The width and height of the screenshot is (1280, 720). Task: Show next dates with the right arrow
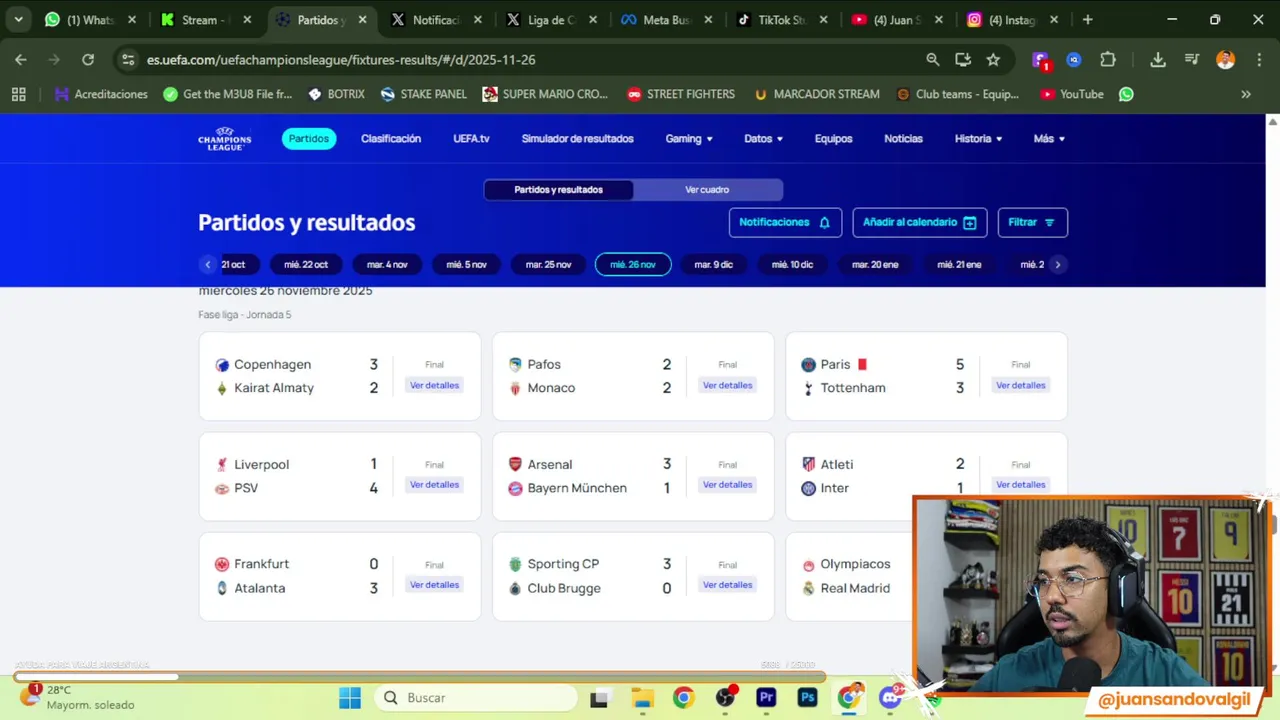coord(1057,264)
